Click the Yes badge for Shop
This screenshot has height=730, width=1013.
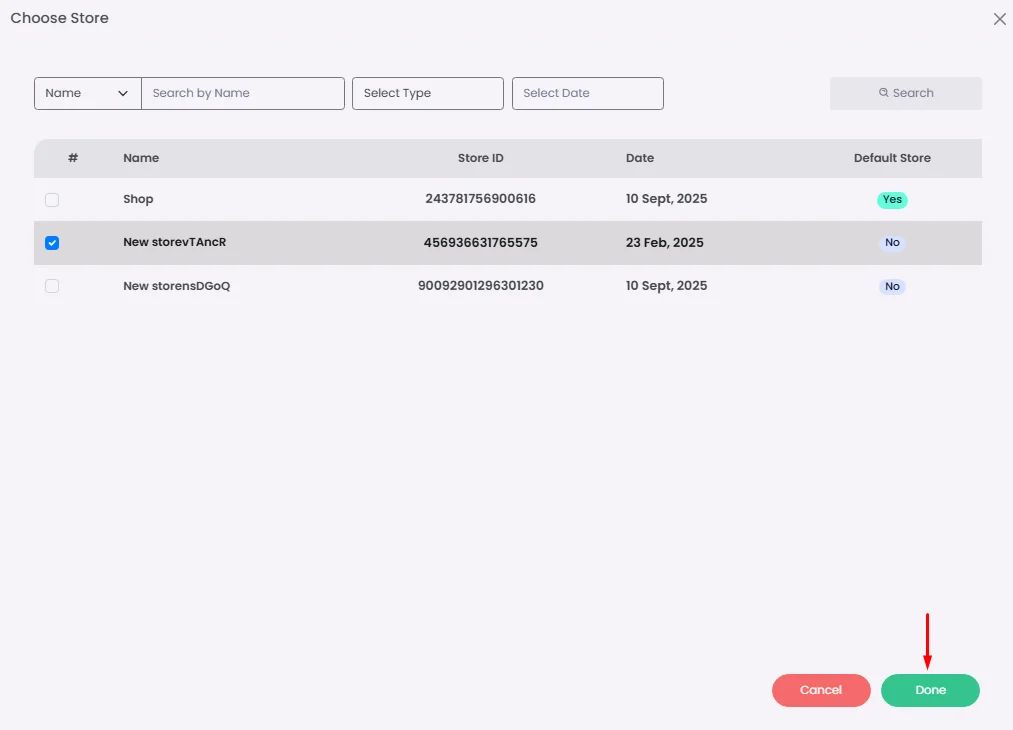point(892,200)
